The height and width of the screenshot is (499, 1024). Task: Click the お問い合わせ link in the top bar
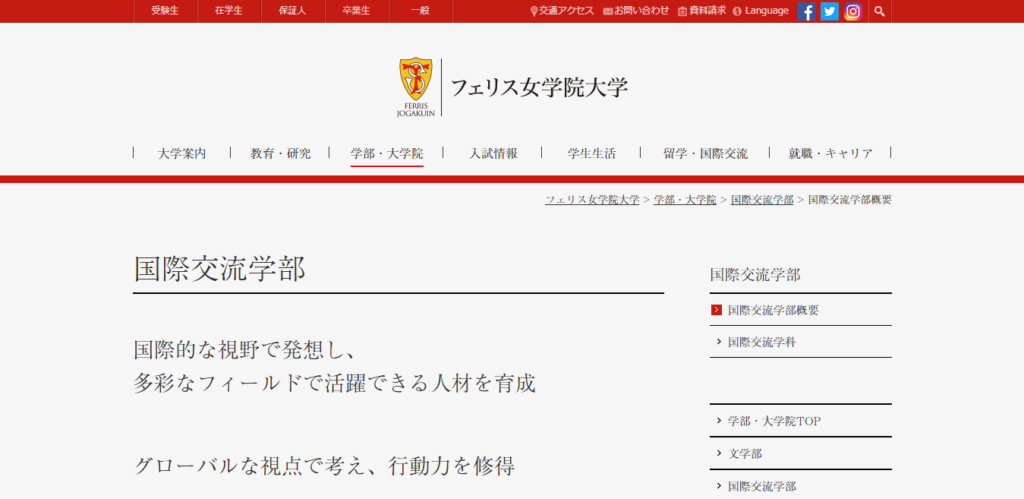636,11
